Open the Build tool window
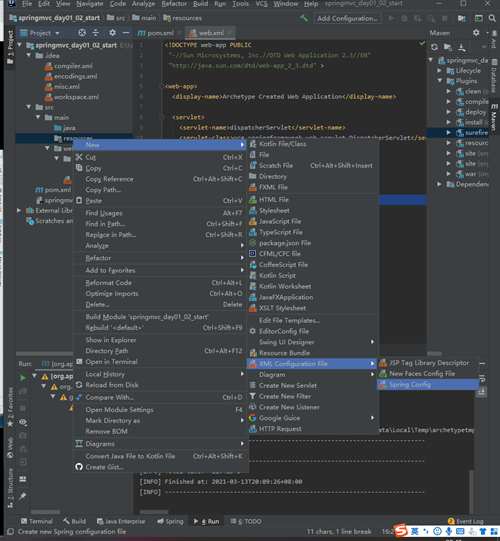This screenshot has width=500, height=541. (74, 521)
